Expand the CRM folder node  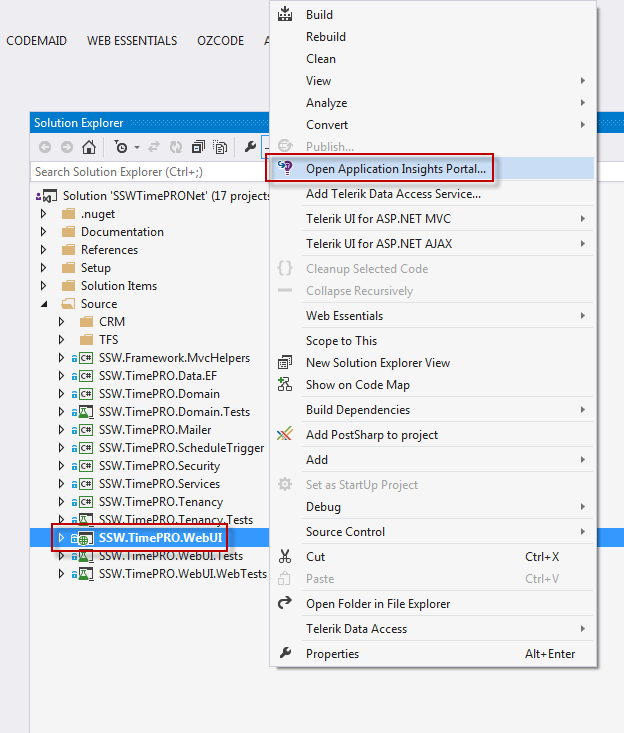(61, 322)
